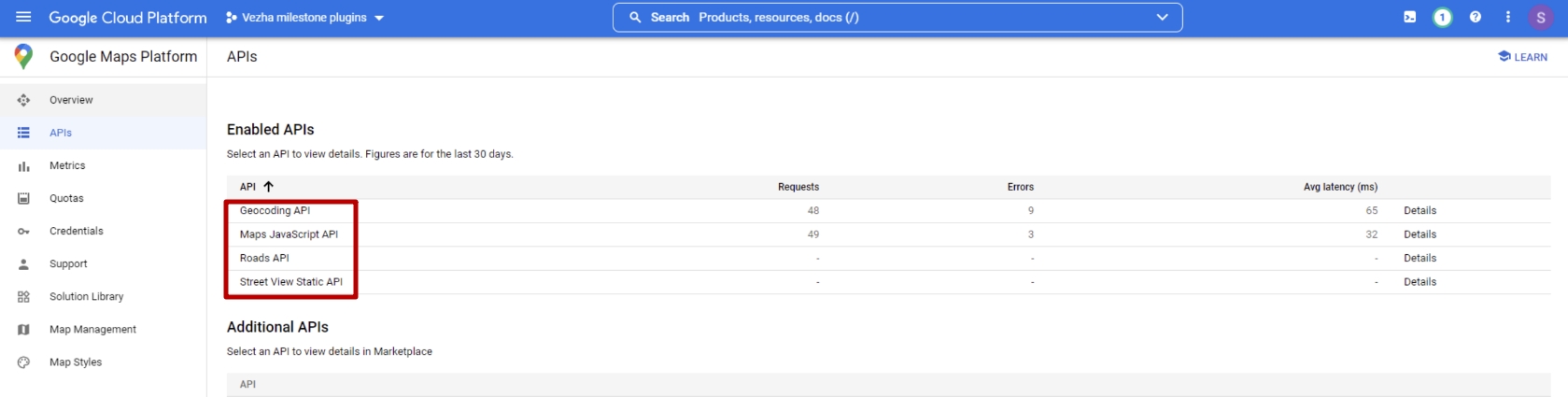Image resolution: width=1568 pixels, height=397 pixels.
Task: View Details for Maps JavaScript API
Action: click(x=1420, y=234)
